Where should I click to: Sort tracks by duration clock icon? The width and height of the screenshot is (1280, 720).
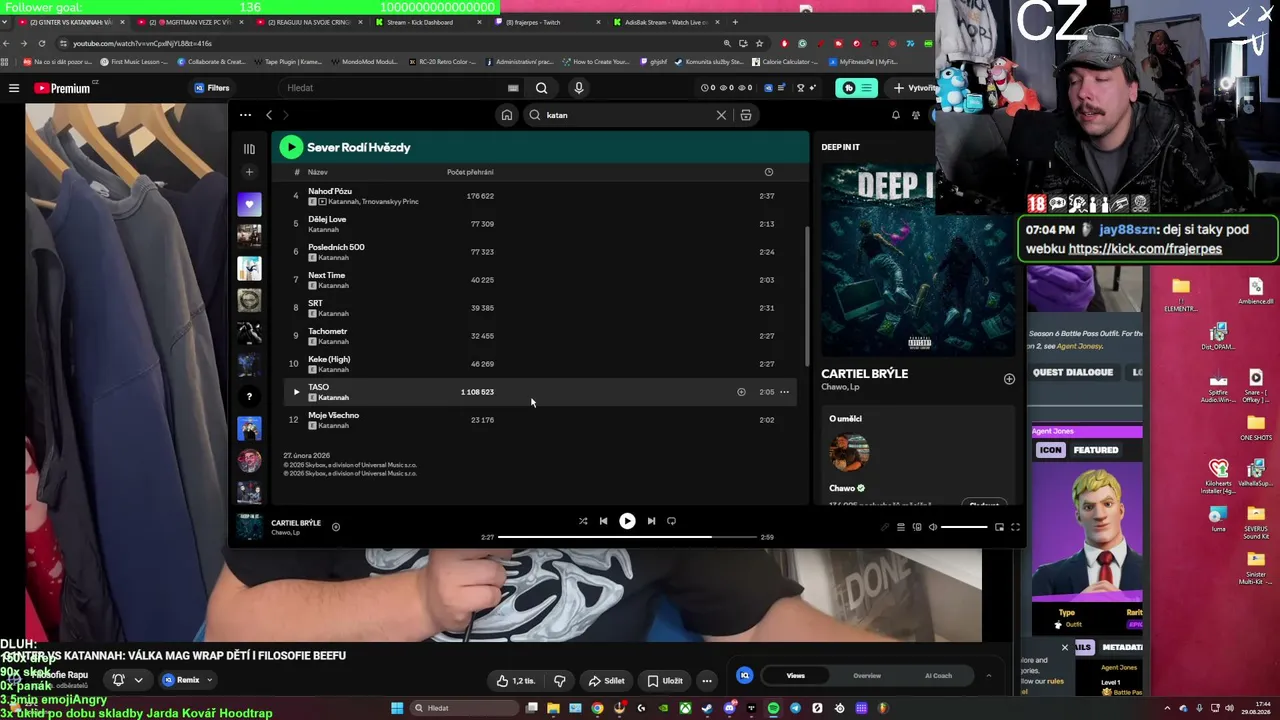(769, 172)
